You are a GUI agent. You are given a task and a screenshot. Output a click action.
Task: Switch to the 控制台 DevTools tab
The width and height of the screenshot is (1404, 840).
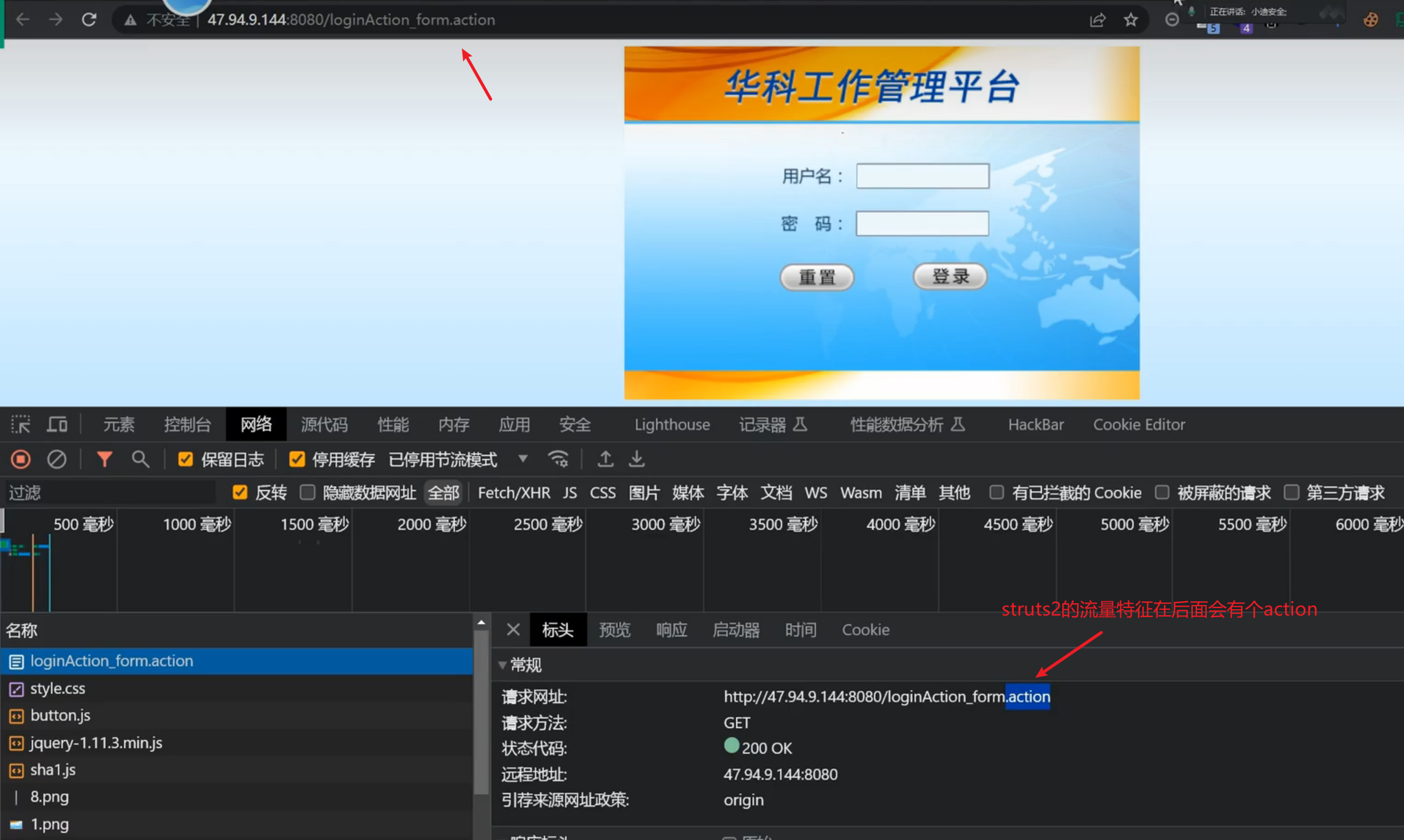click(187, 424)
